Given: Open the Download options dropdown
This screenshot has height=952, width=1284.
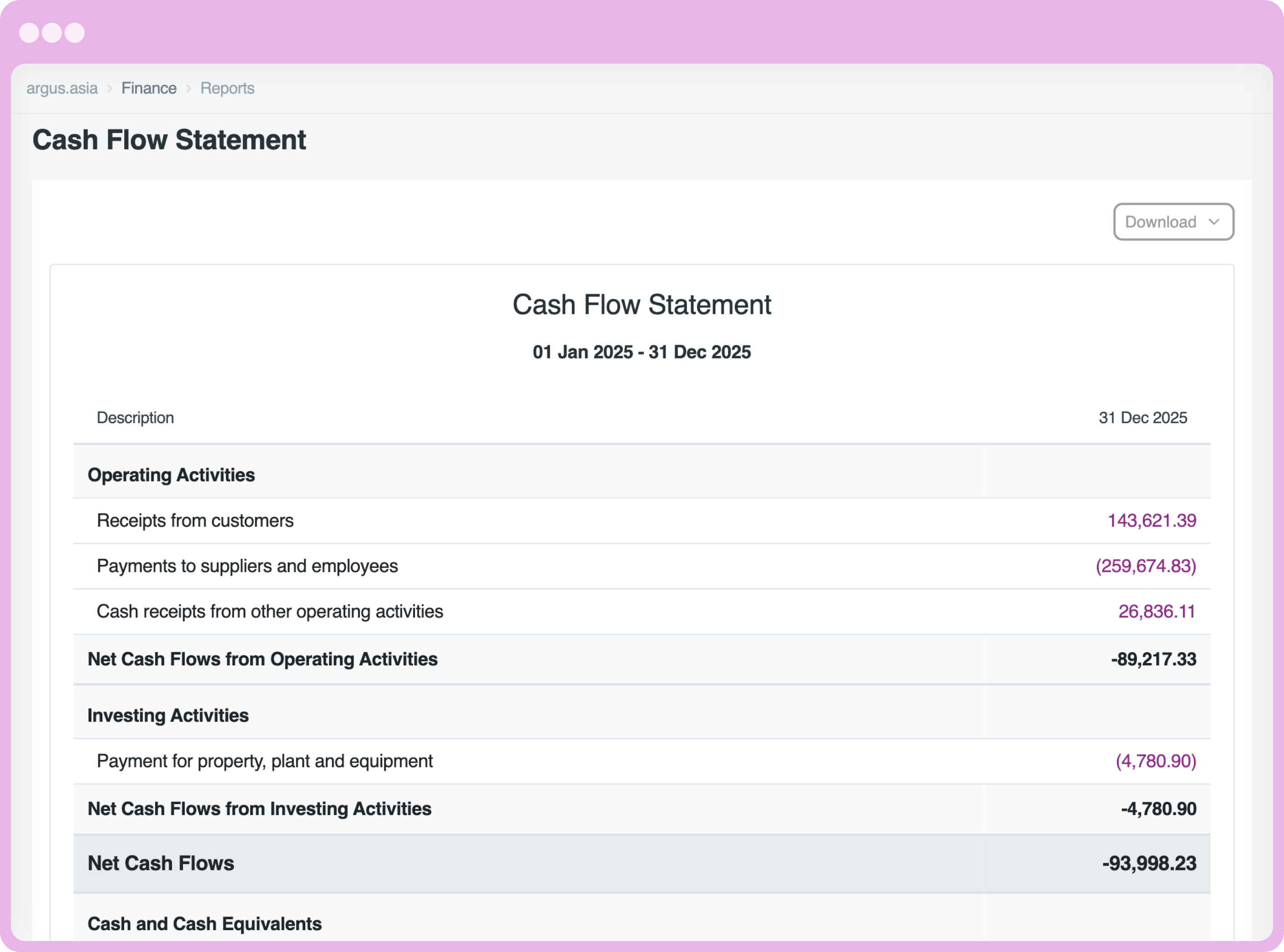Looking at the screenshot, I should 1160,222.
